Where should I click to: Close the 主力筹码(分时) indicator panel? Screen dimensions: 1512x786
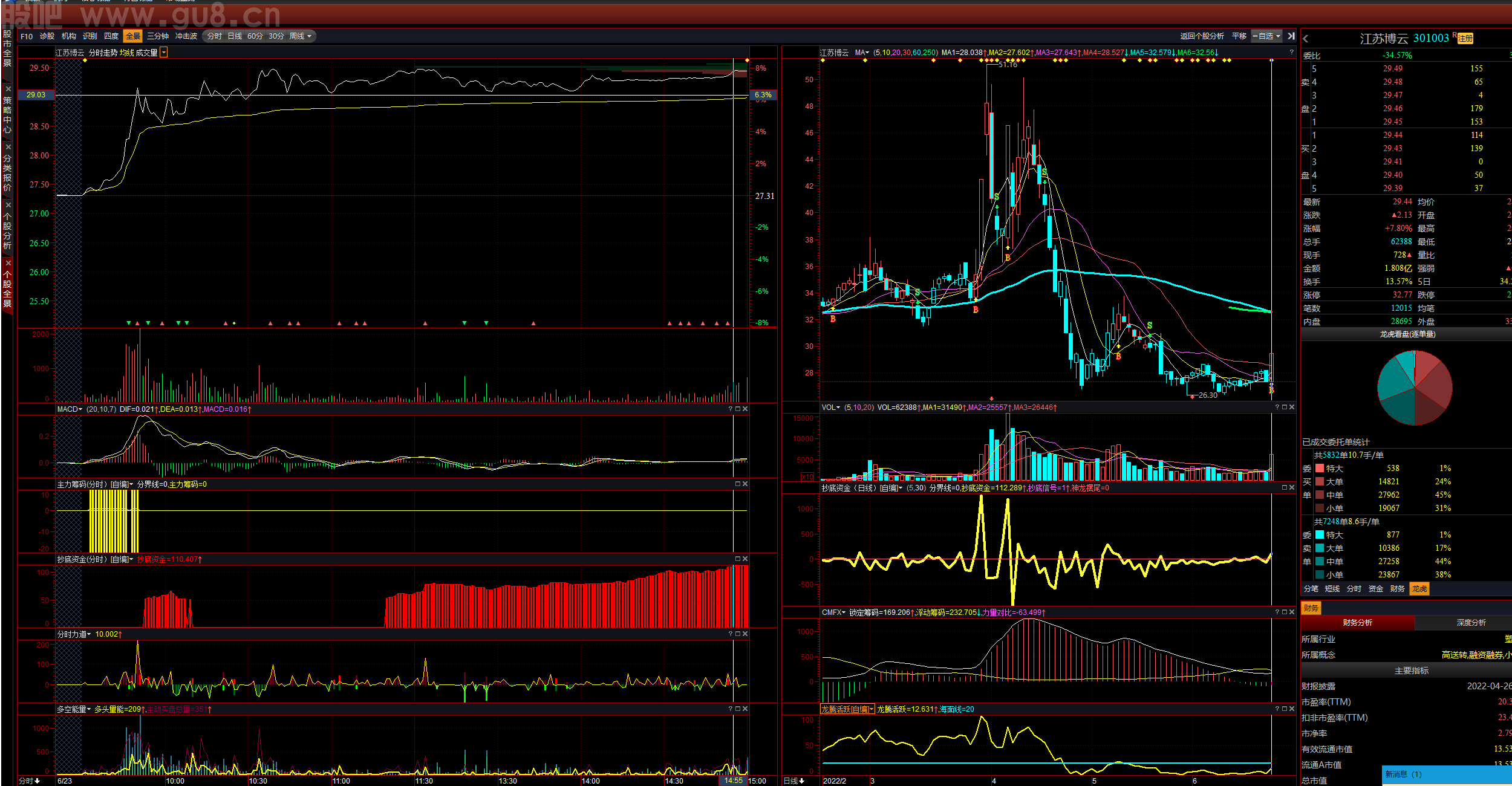745,484
